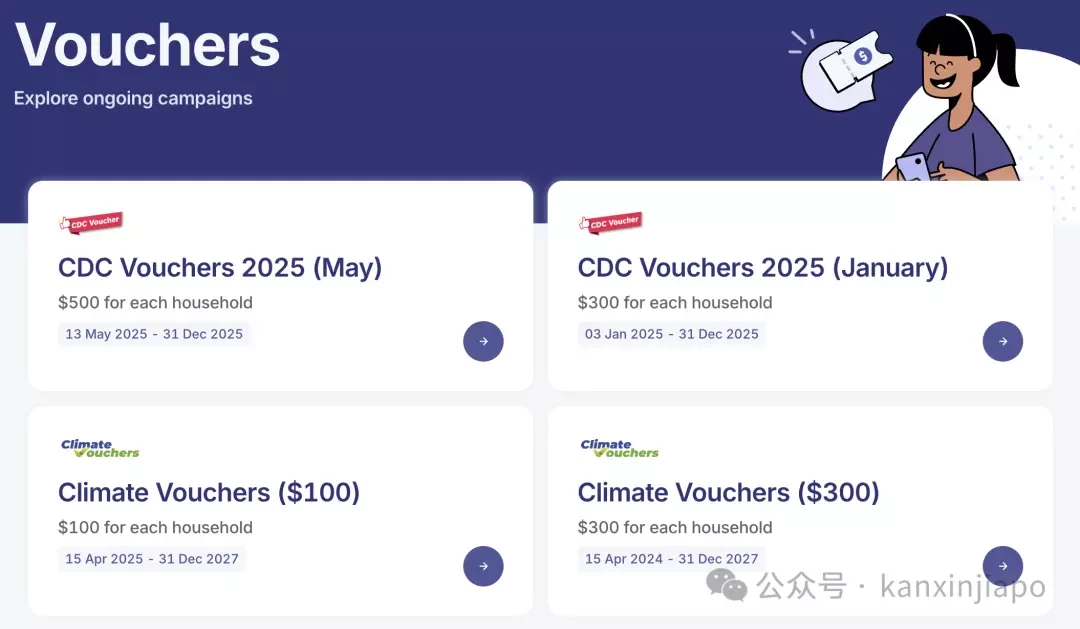Viewport: 1080px width, 629px height.
Task: Click the $500 for each household text
Action: 156,302
